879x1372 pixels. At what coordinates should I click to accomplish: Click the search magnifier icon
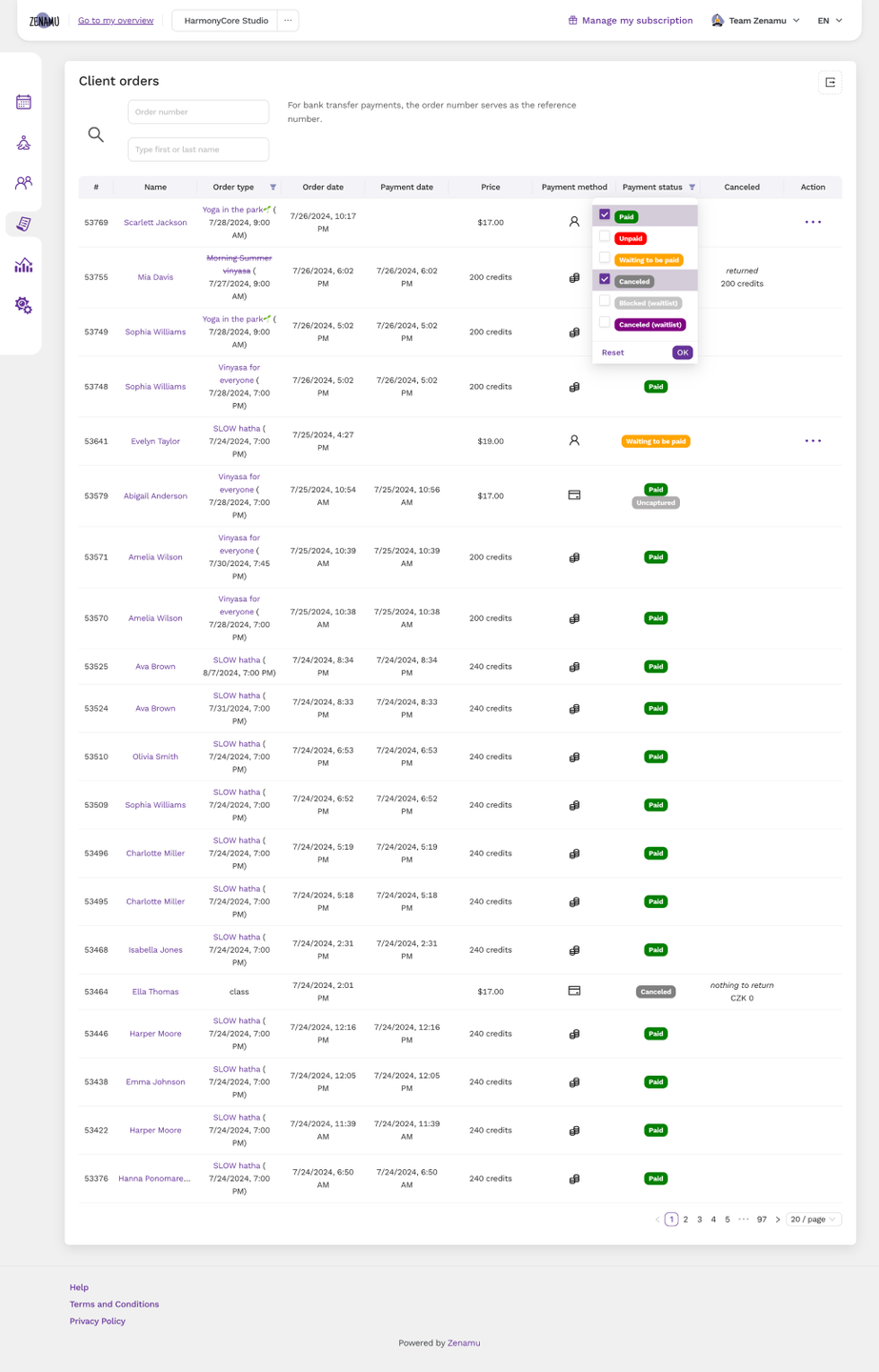pyautogui.click(x=96, y=134)
